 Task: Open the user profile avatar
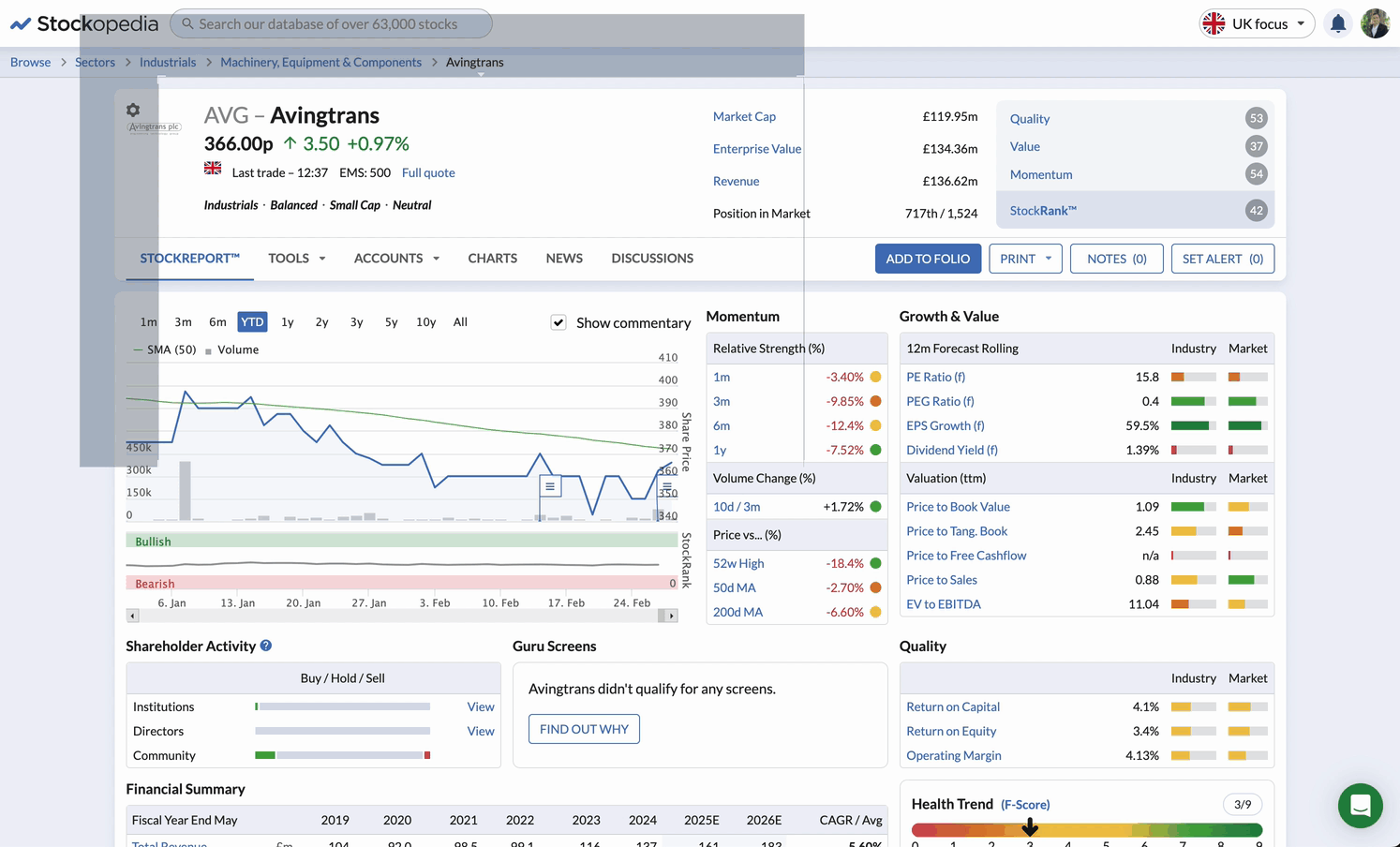(x=1375, y=23)
